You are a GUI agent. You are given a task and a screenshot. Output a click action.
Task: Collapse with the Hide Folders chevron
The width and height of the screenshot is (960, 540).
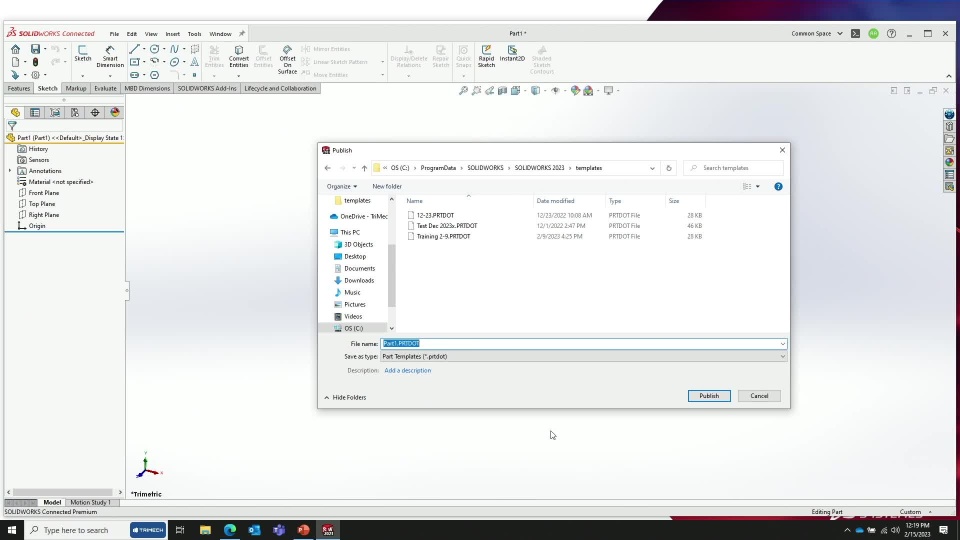(327, 397)
